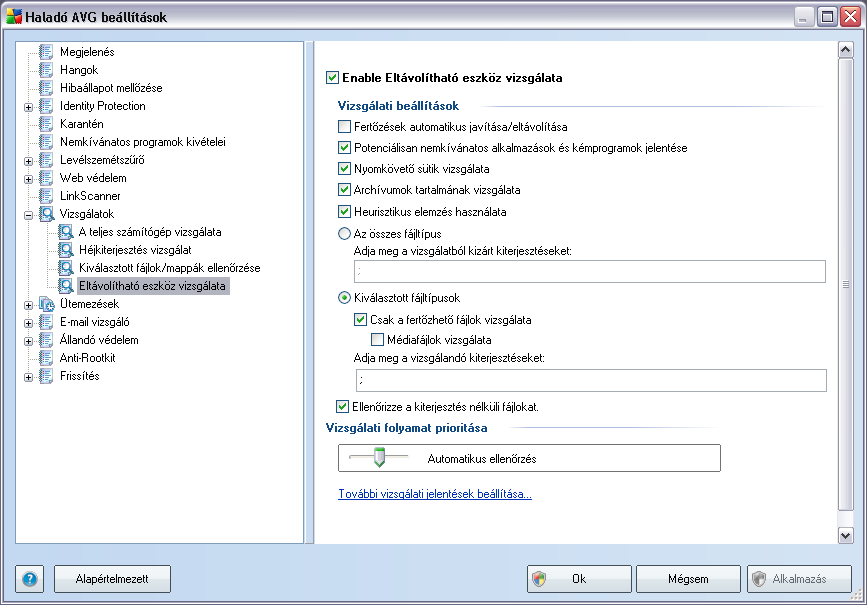The height and width of the screenshot is (605, 867).
Task: Click the Állandó védelem tree icon
Action: 46,340
